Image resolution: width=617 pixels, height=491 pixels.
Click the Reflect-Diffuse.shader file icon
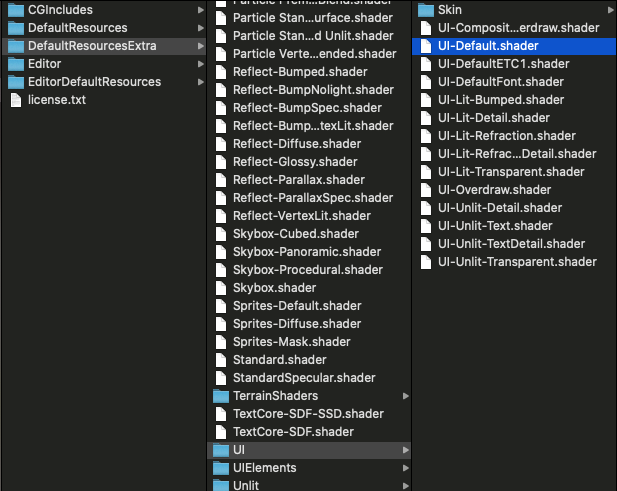tap(221, 144)
